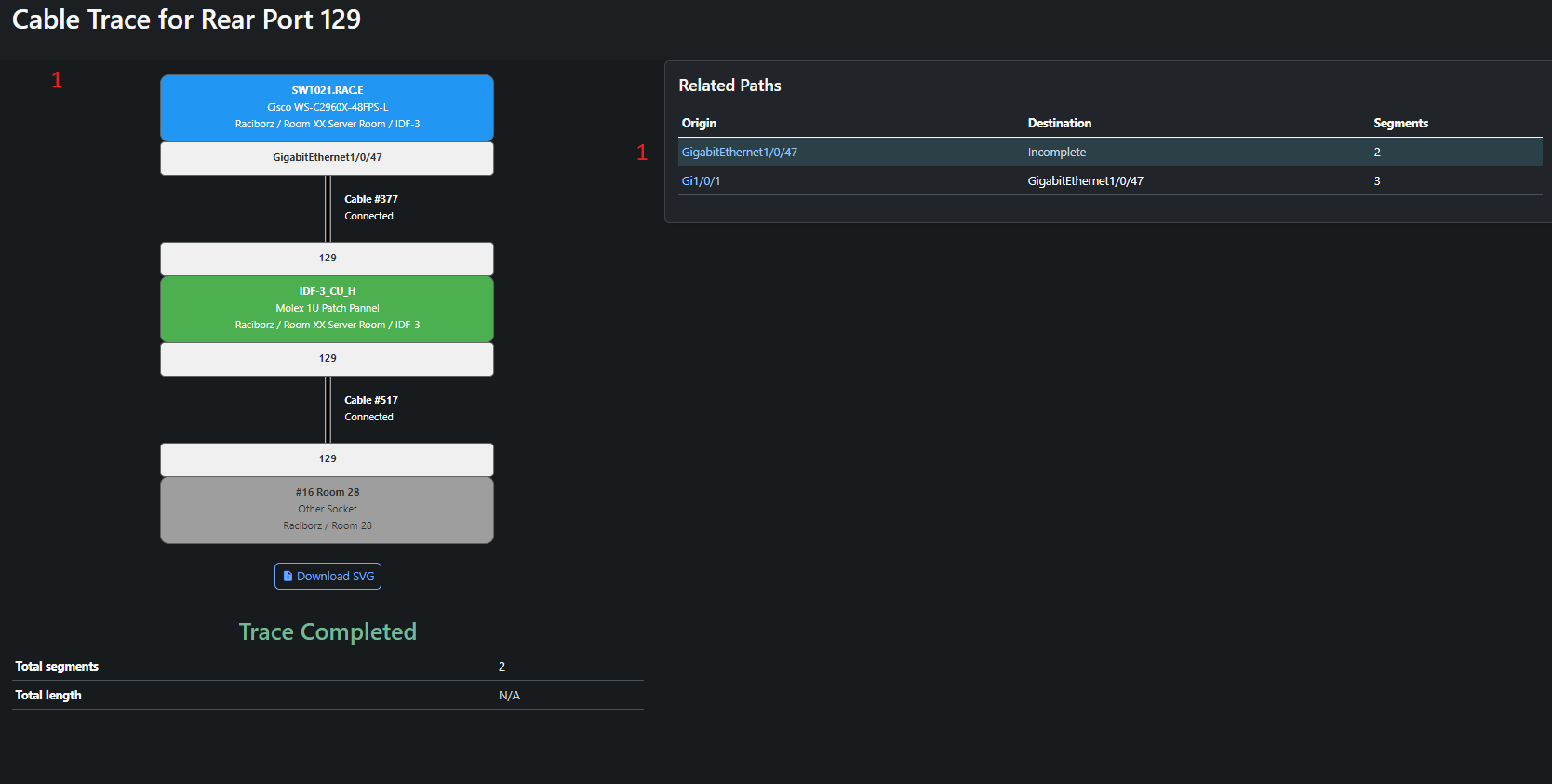Click the Cable Trace for Rear Port 129 title
Screen dimensions: 1552x784
186,20
